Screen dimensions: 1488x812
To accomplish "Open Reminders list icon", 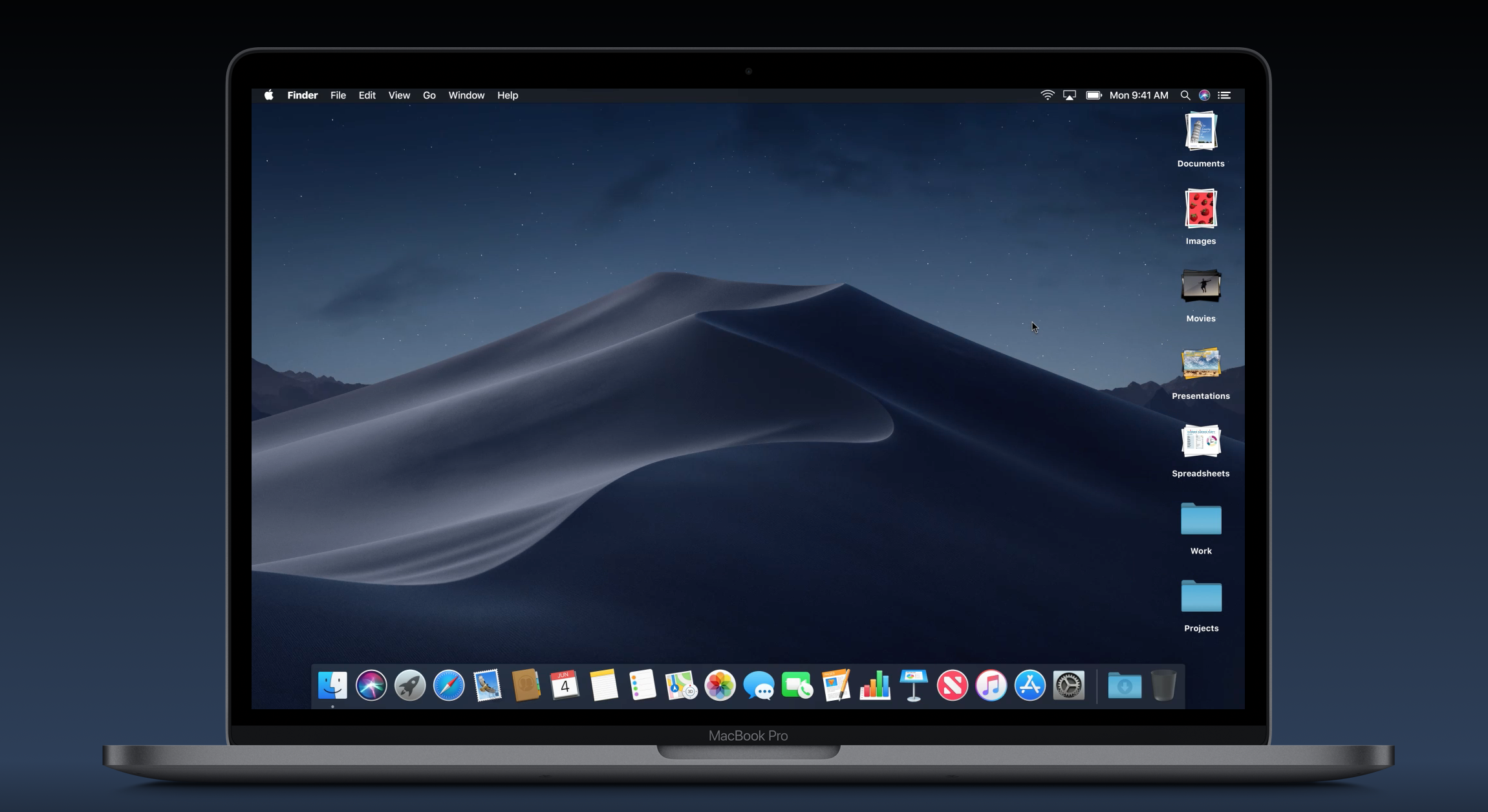I will pos(642,685).
